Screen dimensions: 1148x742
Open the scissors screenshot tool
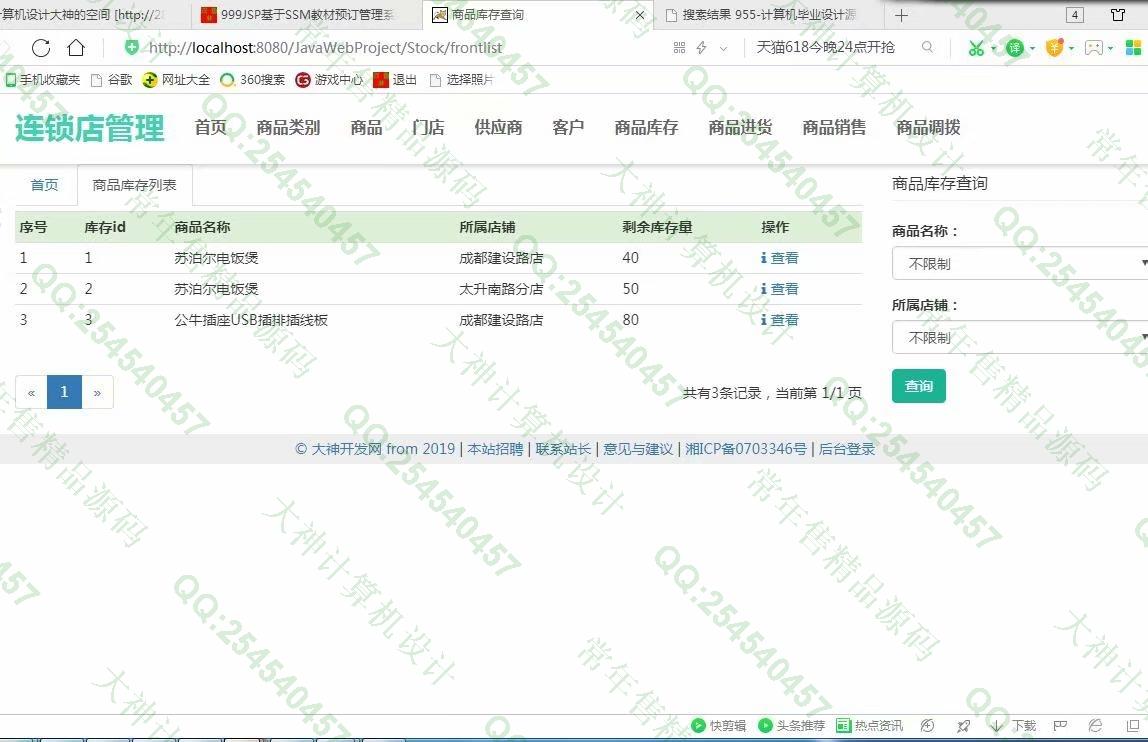coord(976,48)
